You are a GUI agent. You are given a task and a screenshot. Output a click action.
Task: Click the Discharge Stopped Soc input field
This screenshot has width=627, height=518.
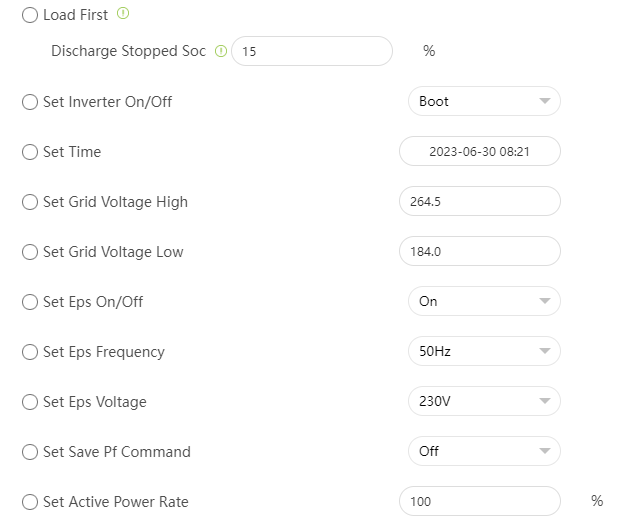click(x=312, y=51)
